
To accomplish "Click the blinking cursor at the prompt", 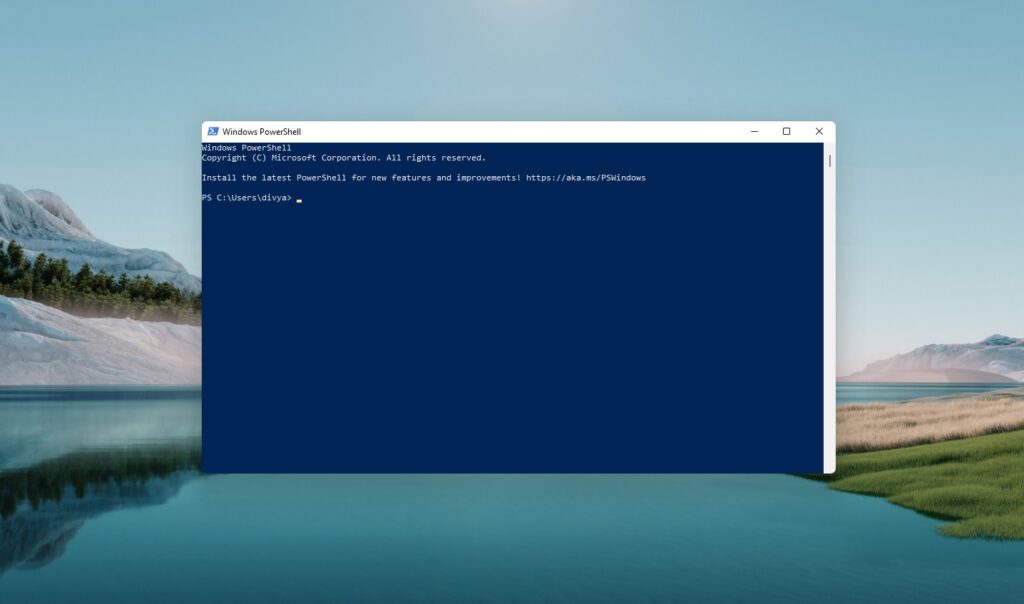I will click(x=297, y=198).
